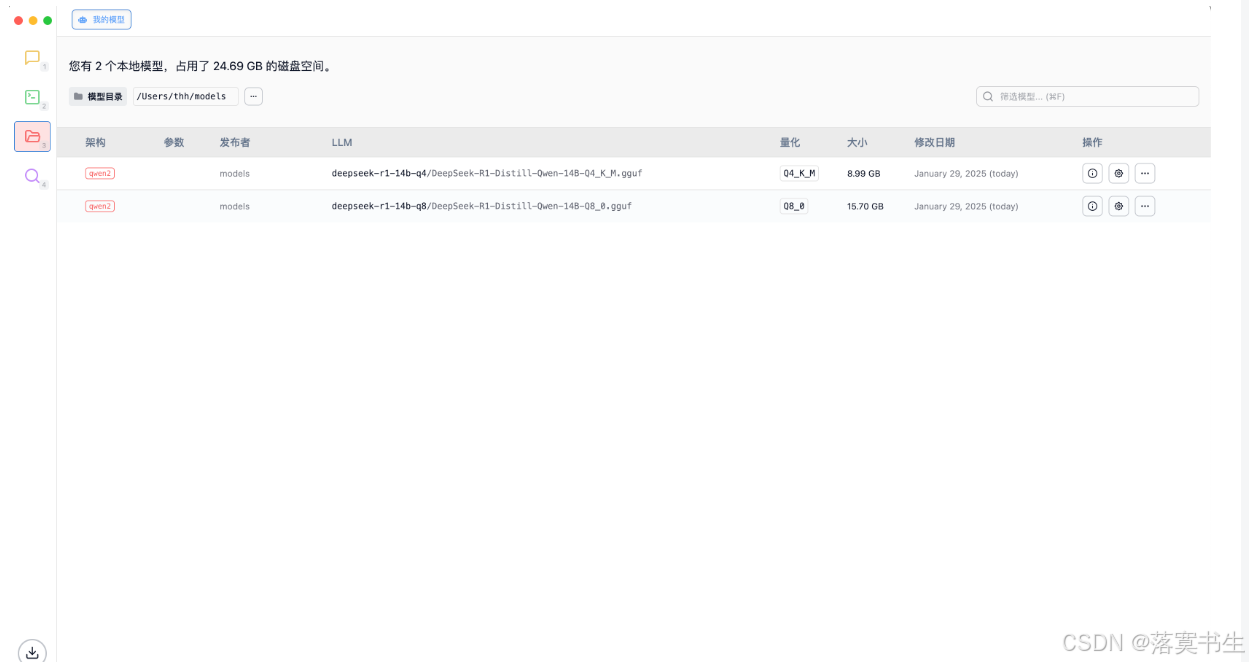Screen dimensions: 1249x662
Task: Click the local models disk usage summary text
Action: (200, 66)
